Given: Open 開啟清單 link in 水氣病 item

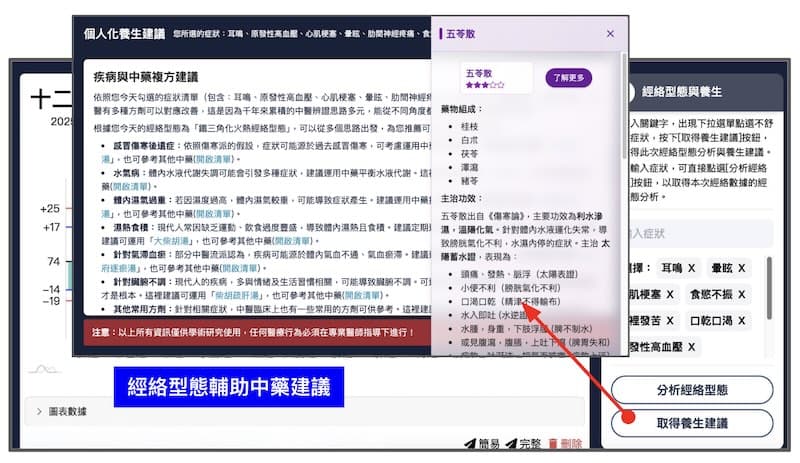Looking at the screenshot, I should pyautogui.click(x=136, y=186).
